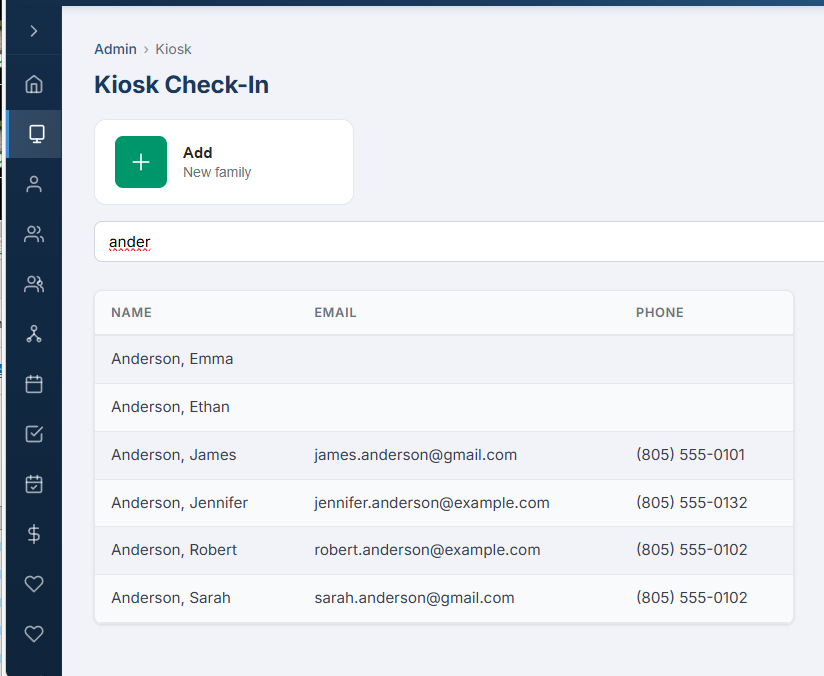The width and height of the screenshot is (824, 676).
Task: Sort by the NAME column header
Action: point(131,312)
